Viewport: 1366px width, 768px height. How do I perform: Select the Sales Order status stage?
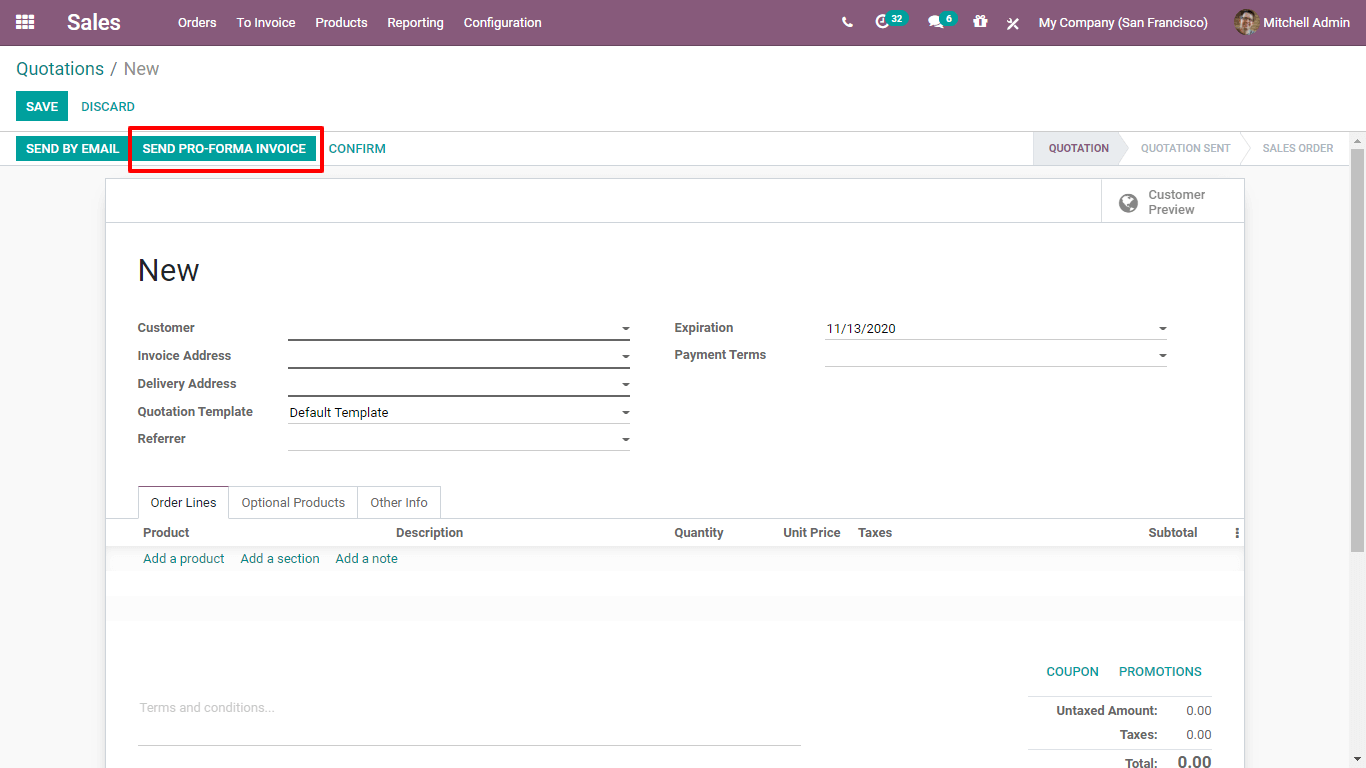tap(1297, 148)
